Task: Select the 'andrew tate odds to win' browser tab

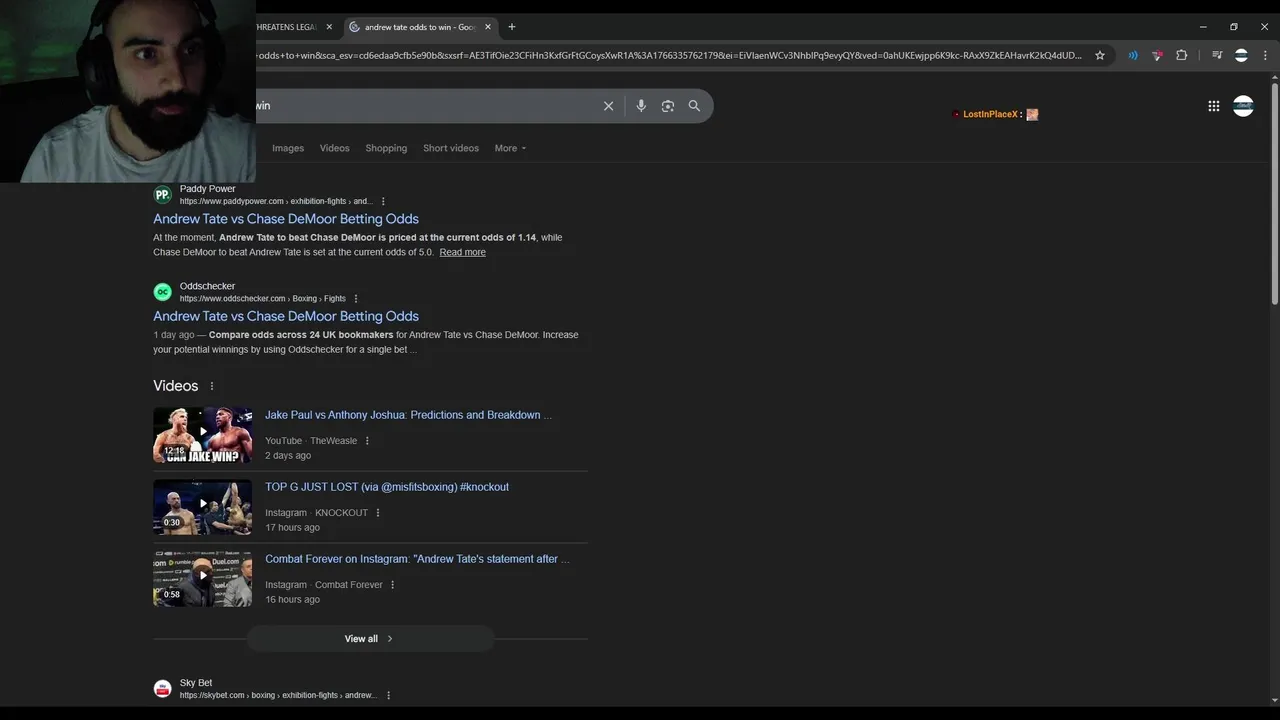Action: coord(420,27)
